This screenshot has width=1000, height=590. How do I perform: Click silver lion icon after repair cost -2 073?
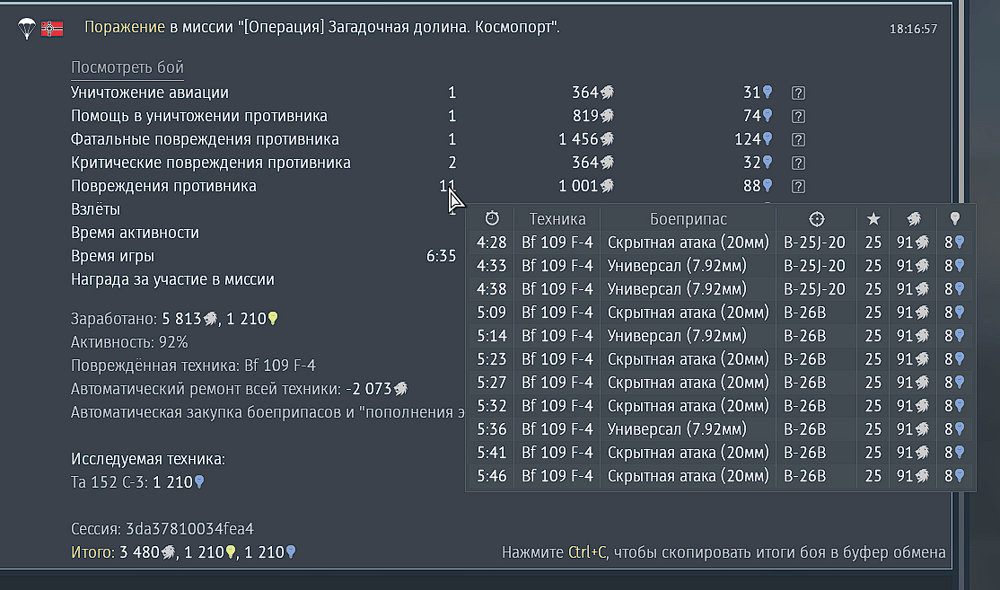pyautogui.click(x=400, y=388)
